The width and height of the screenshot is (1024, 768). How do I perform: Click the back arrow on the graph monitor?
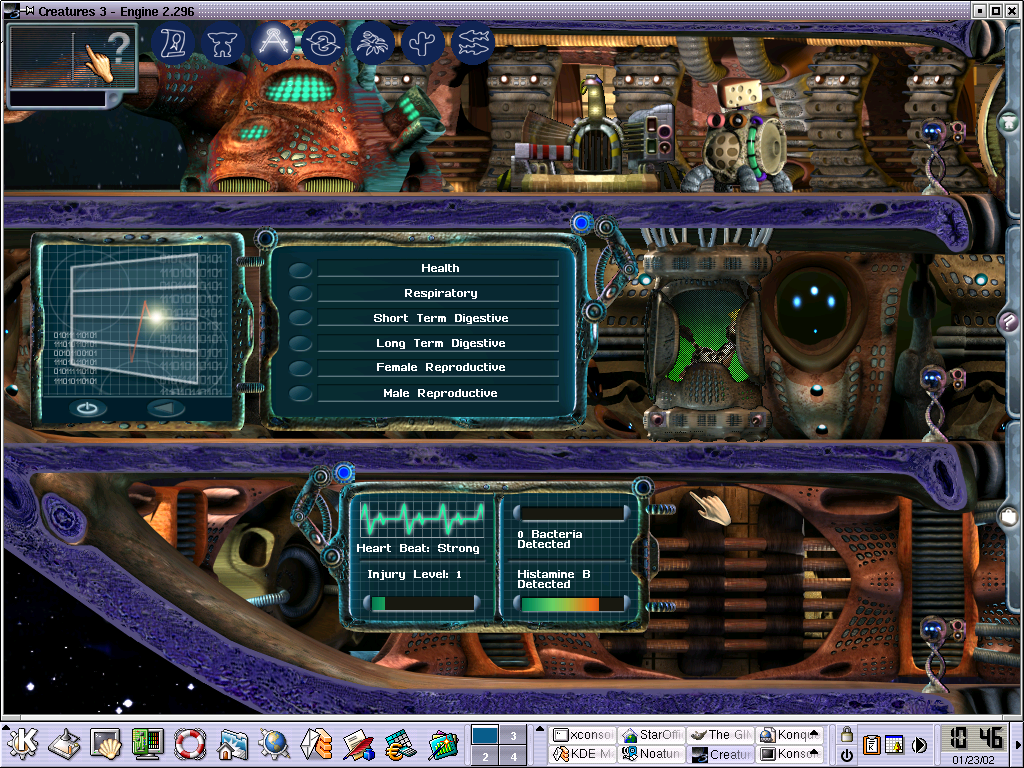coord(166,408)
